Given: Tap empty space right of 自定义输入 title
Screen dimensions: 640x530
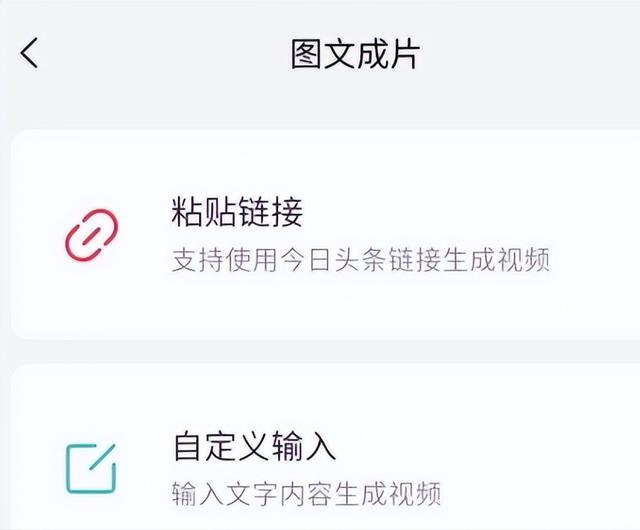Looking at the screenshot, I should tap(480, 444).
